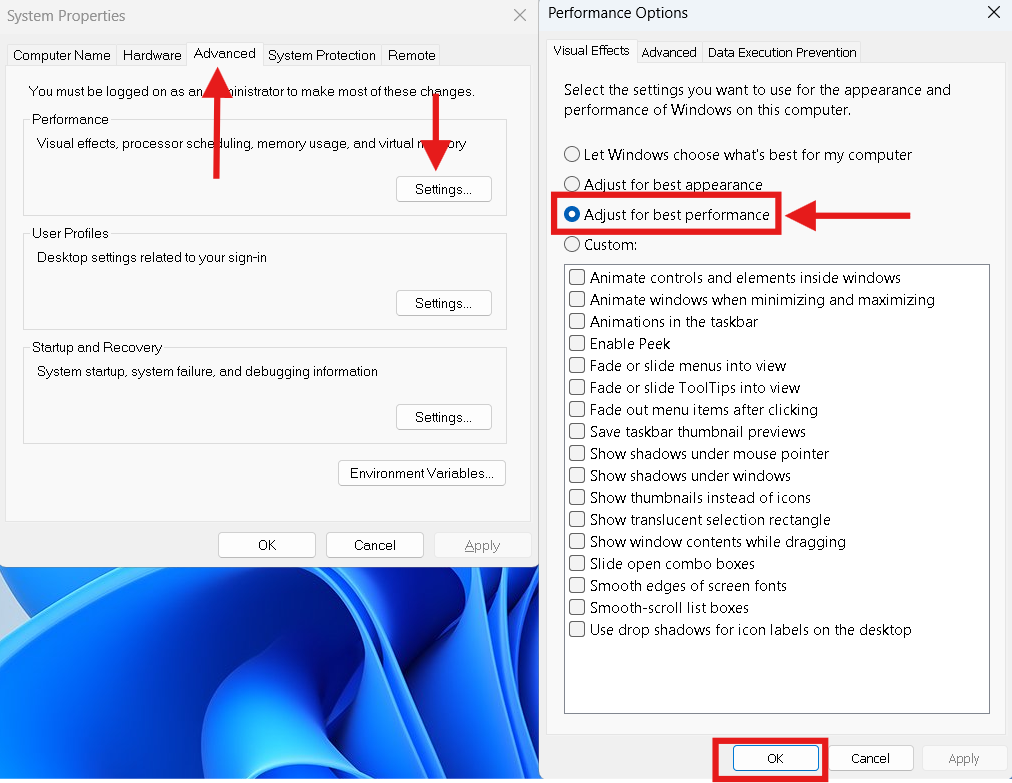This screenshot has width=1012, height=783.
Task: Switch to the Computer Name tab
Action: (61, 55)
